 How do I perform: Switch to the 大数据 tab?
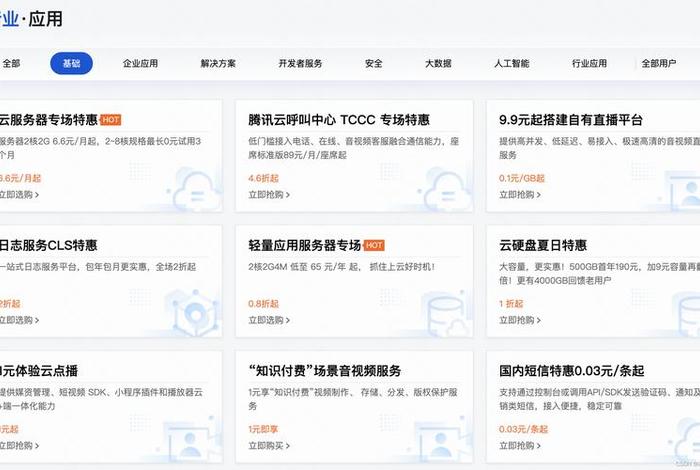tap(438, 63)
